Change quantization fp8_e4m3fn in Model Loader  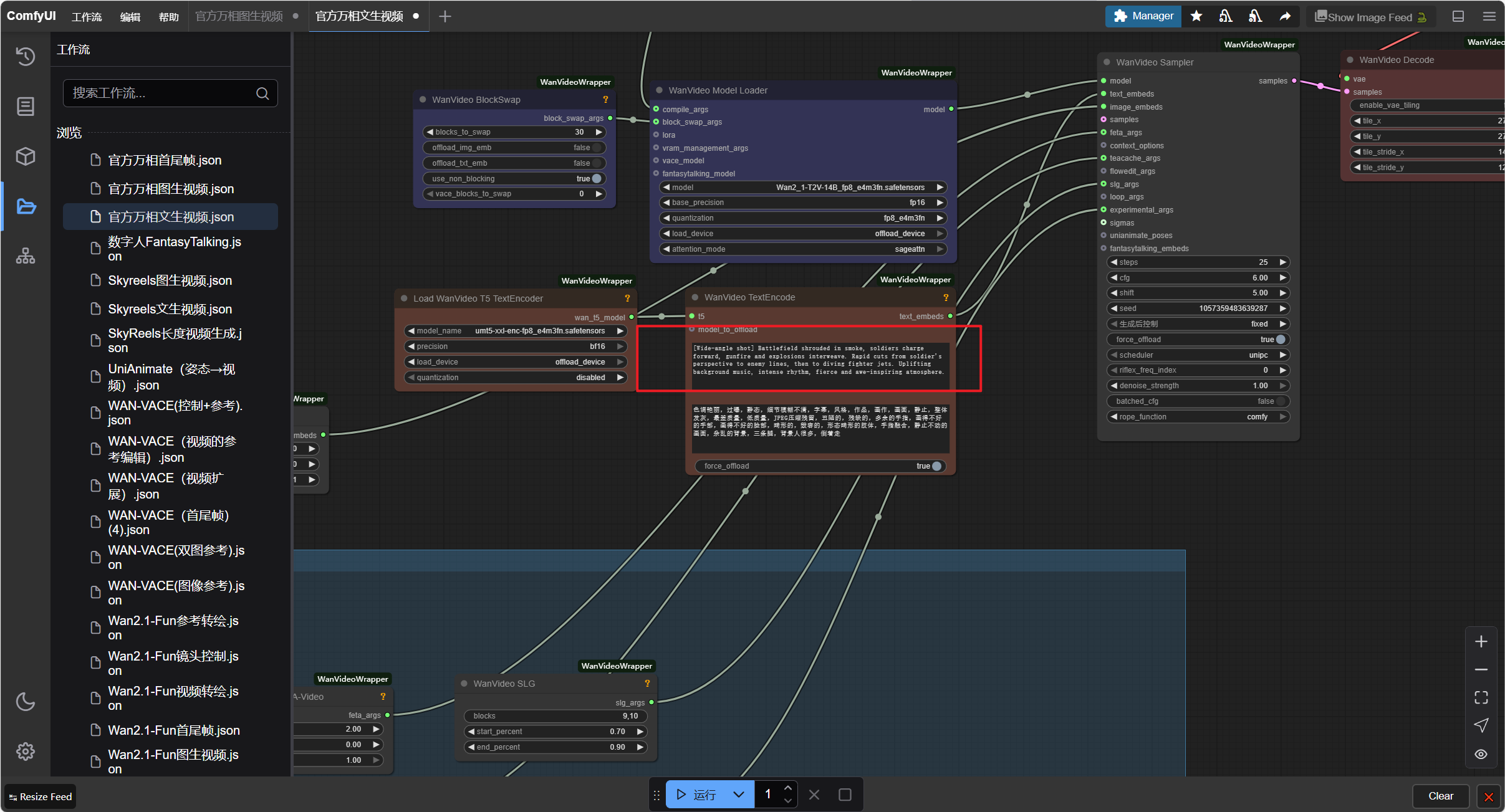(x=803, y=218)
